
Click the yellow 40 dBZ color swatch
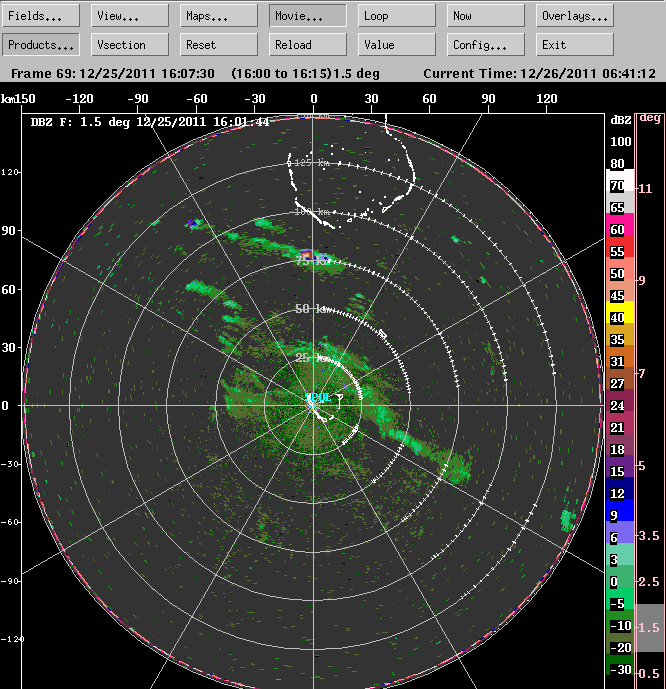[620, 312]
